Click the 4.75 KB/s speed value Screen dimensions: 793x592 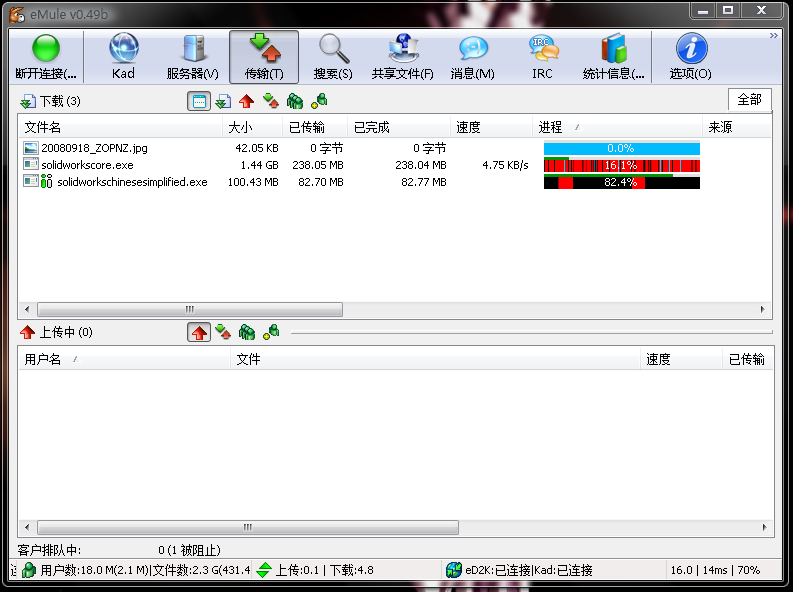tap(505, 165)
